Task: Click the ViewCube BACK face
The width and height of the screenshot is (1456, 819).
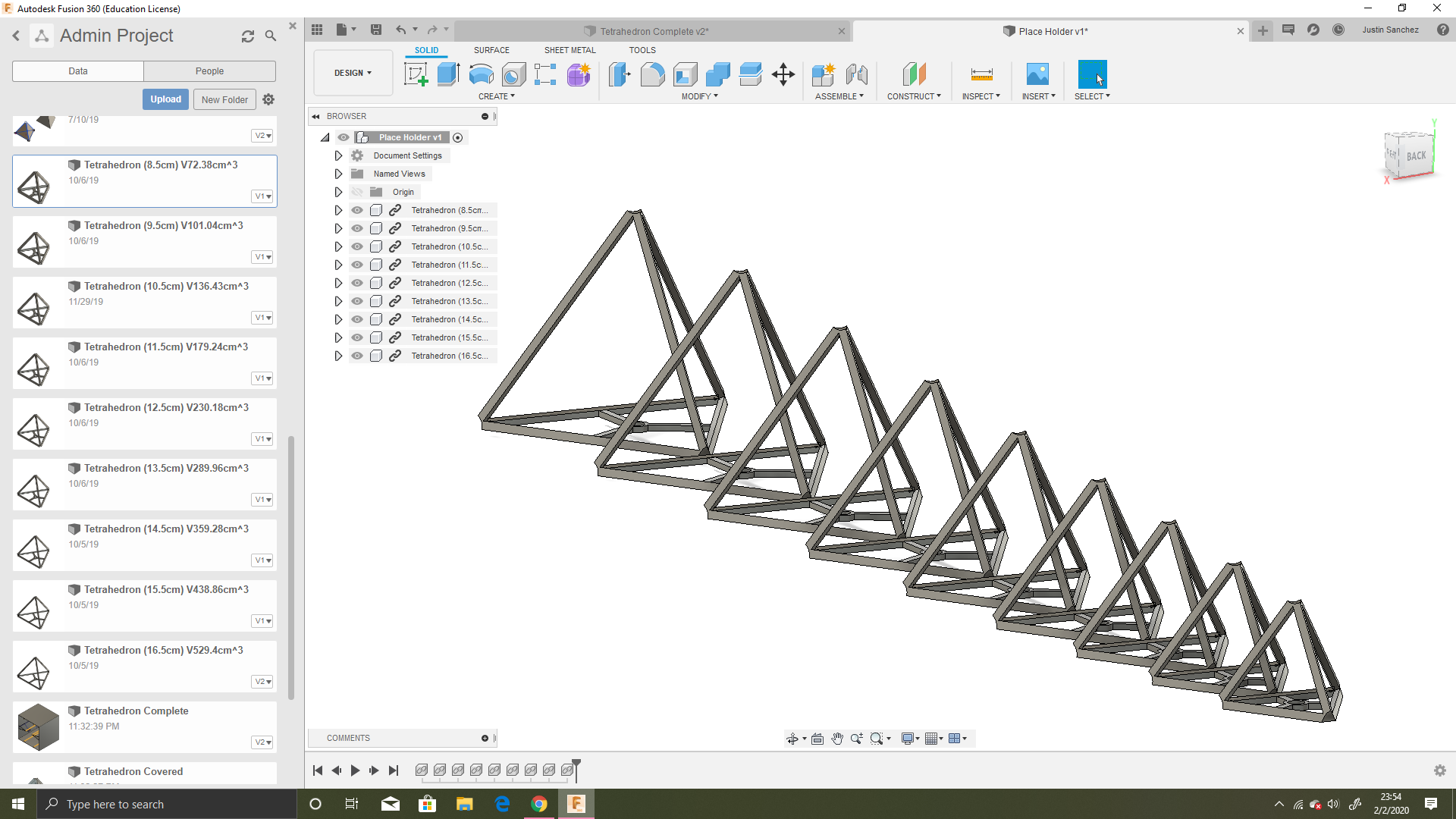Action: pyautogui.click(x=1416, y=155)
